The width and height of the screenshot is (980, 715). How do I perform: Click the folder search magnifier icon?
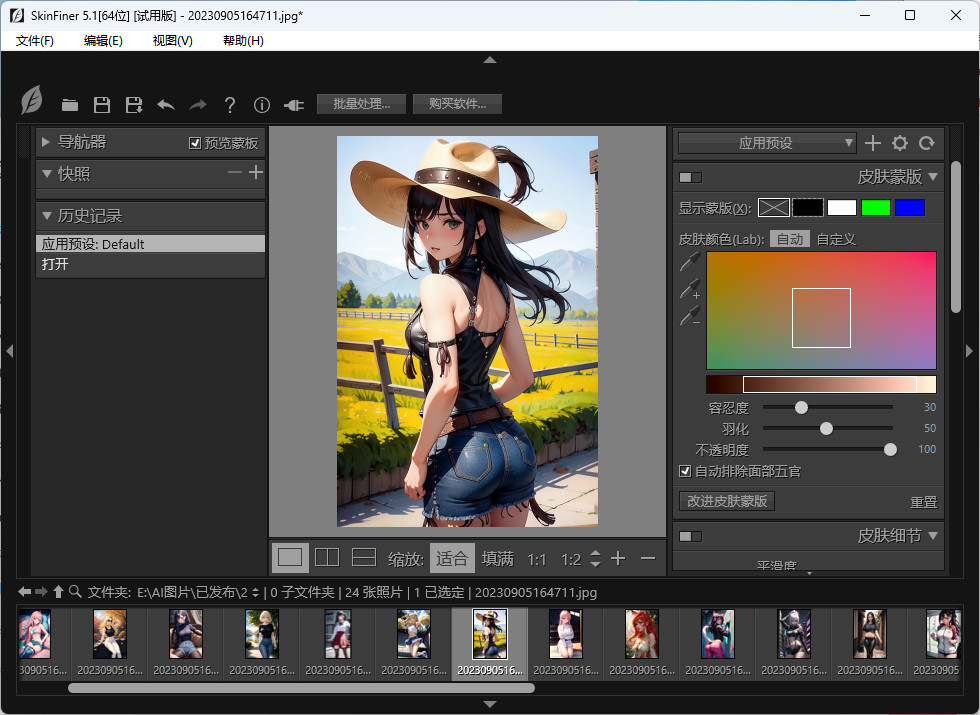coord(75,591)
